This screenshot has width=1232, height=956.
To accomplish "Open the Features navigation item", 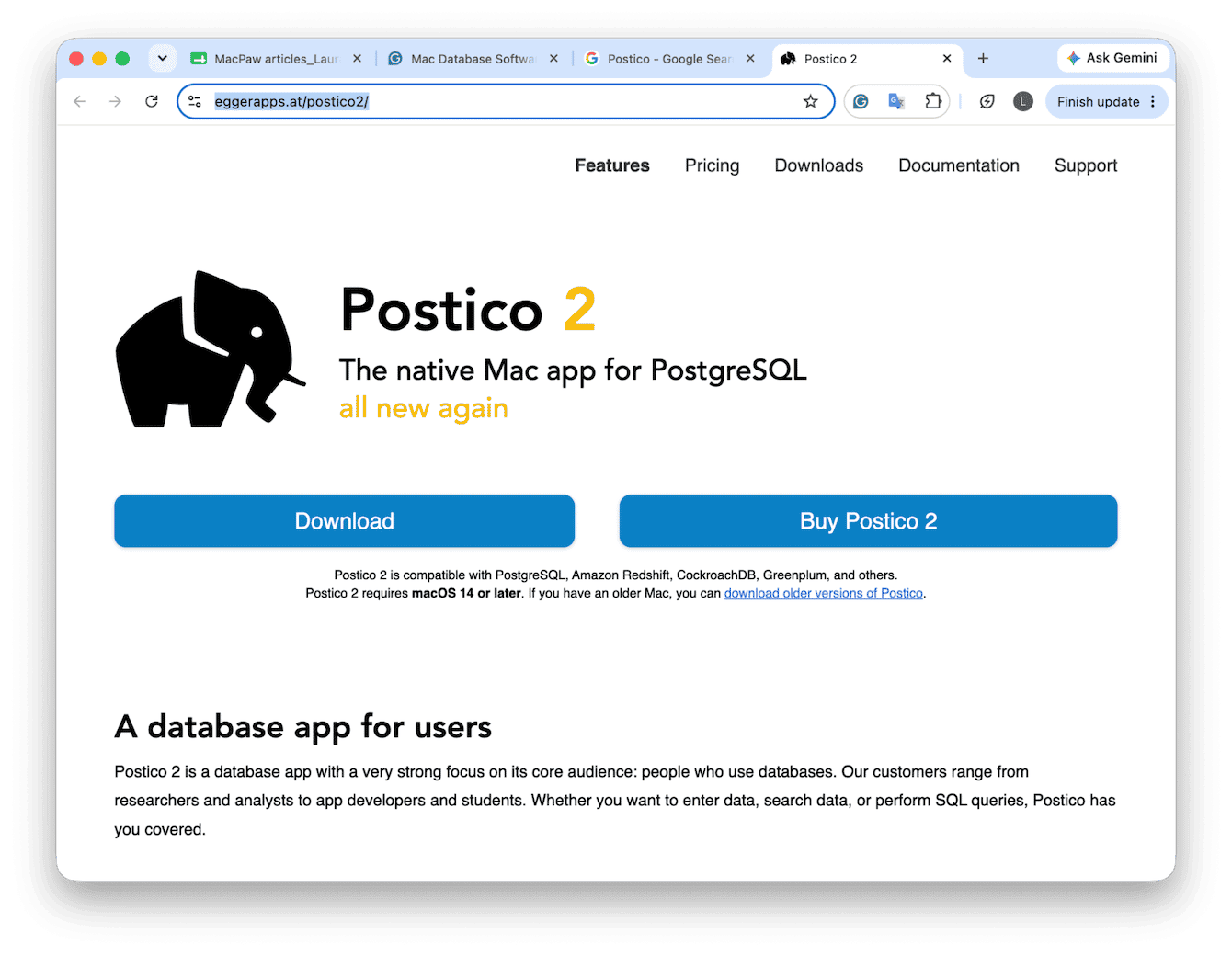I will point(612,165).
